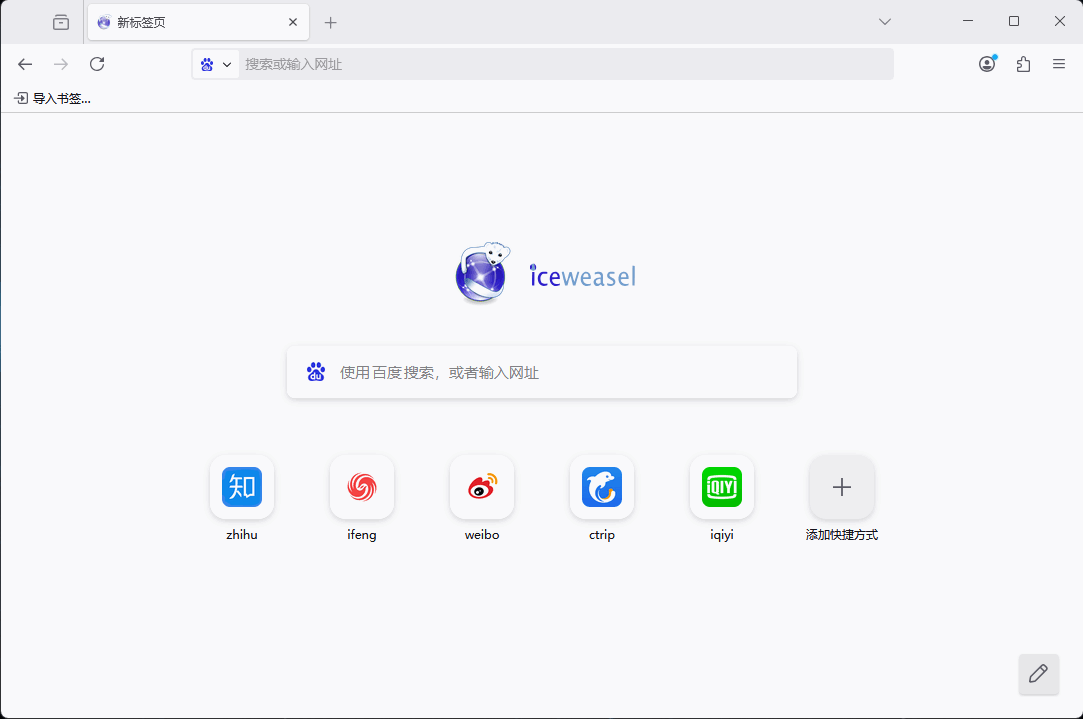This screenshot has height=719, width=1083.
Task: Select the 新标签页 tab
Action: [x=180, y=22]
